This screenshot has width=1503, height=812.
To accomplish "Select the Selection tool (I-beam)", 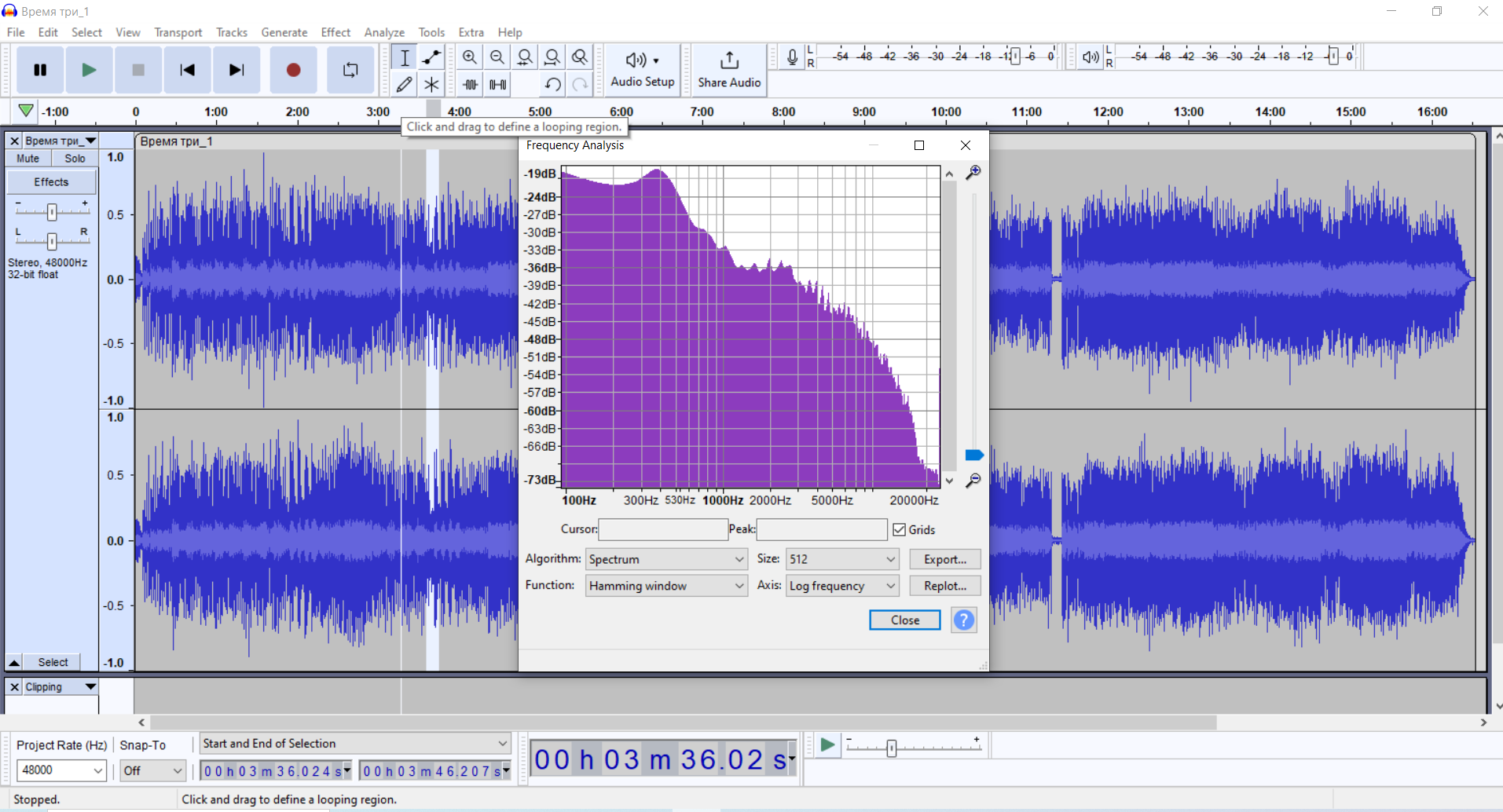I will pyautogui.click(x=405, y=57).
